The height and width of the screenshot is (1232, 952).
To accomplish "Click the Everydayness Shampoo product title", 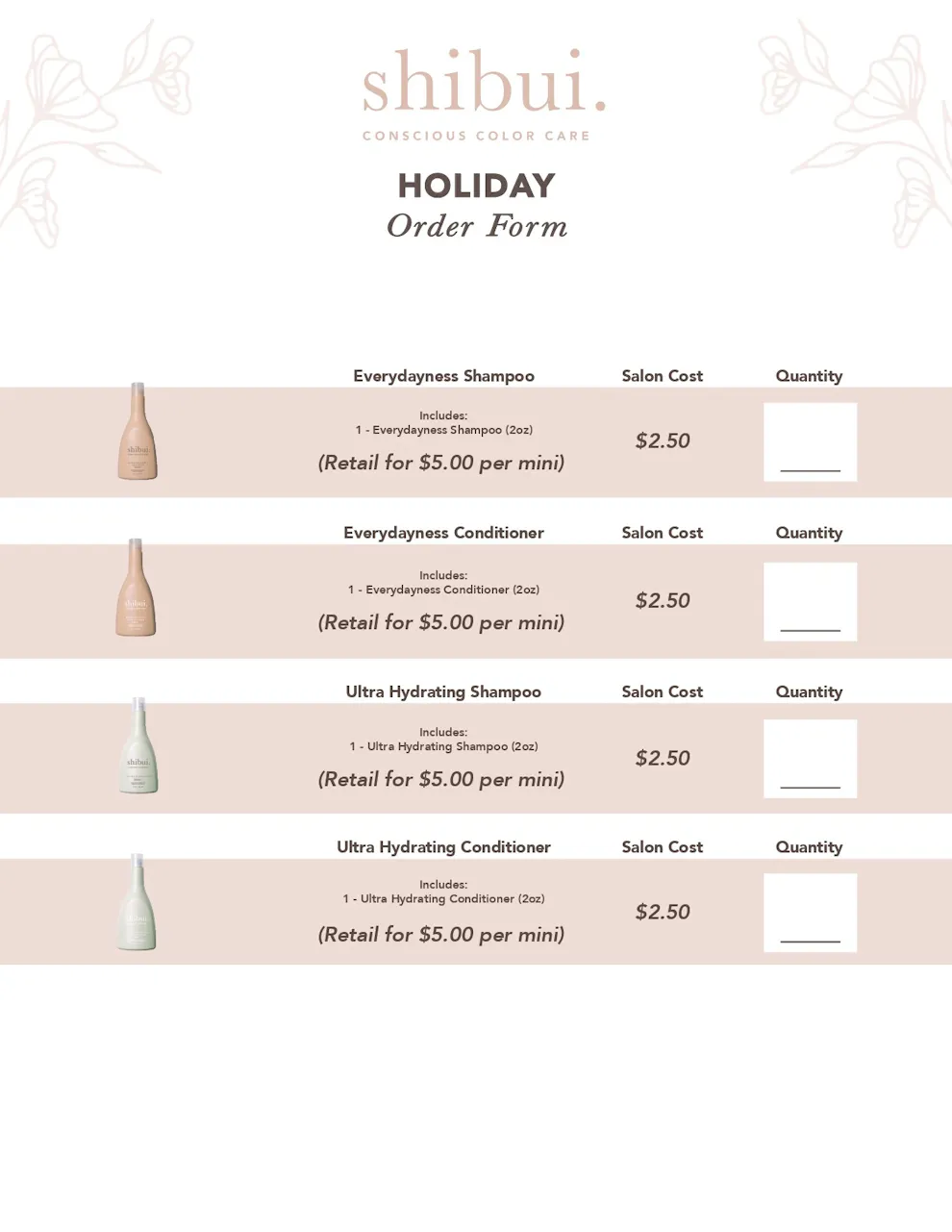I will pyautogui.click(x=443, y=376).
